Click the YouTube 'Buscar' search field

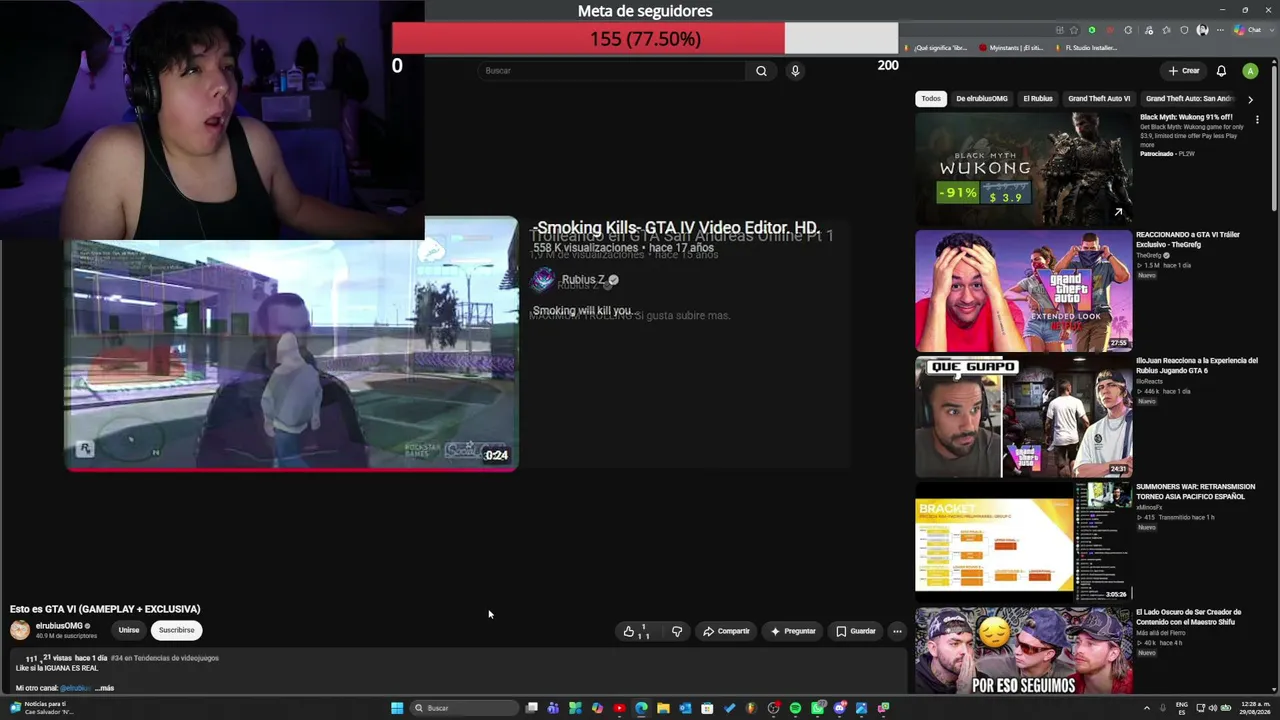[612, 71]
